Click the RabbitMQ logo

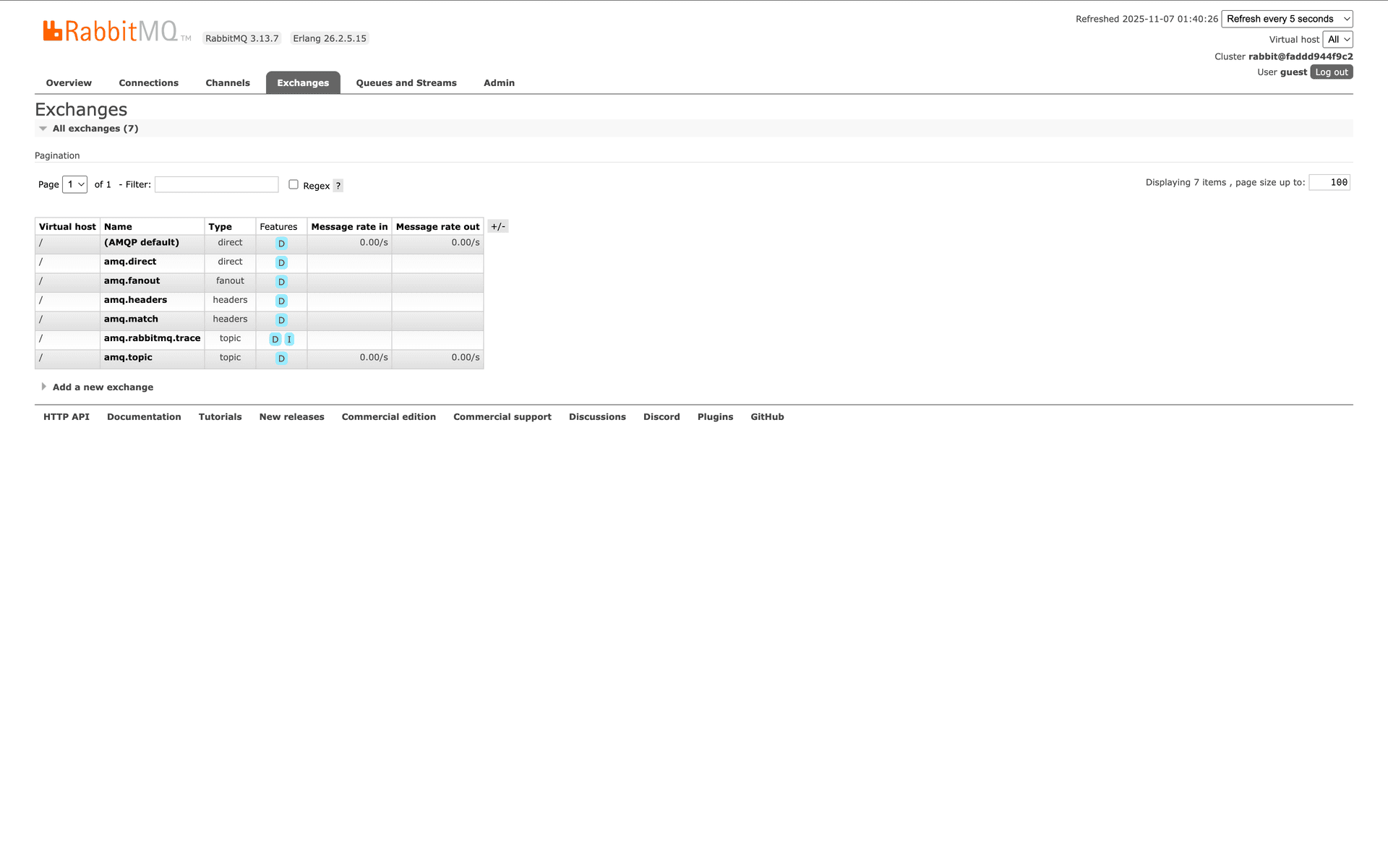click(112, 30)
